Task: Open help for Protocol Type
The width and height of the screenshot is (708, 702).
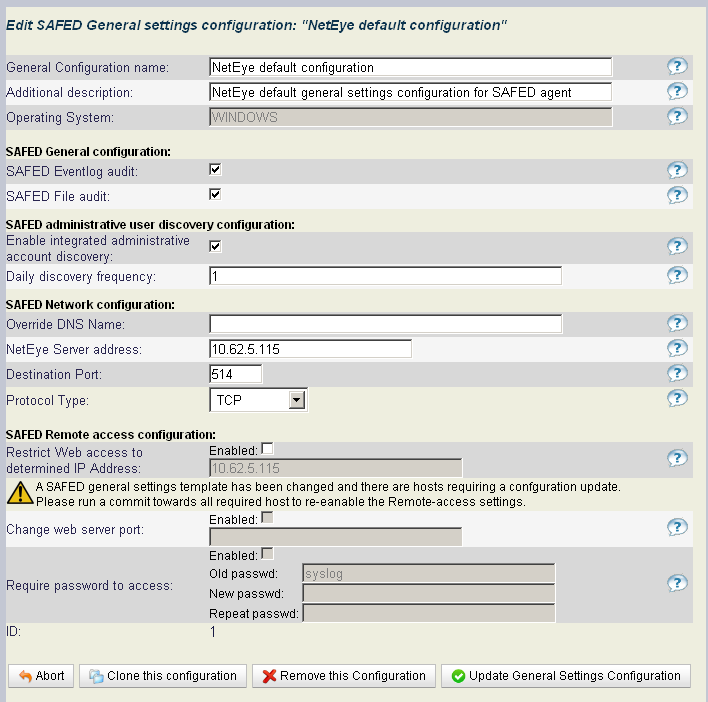Action: [x=677, y=398]
